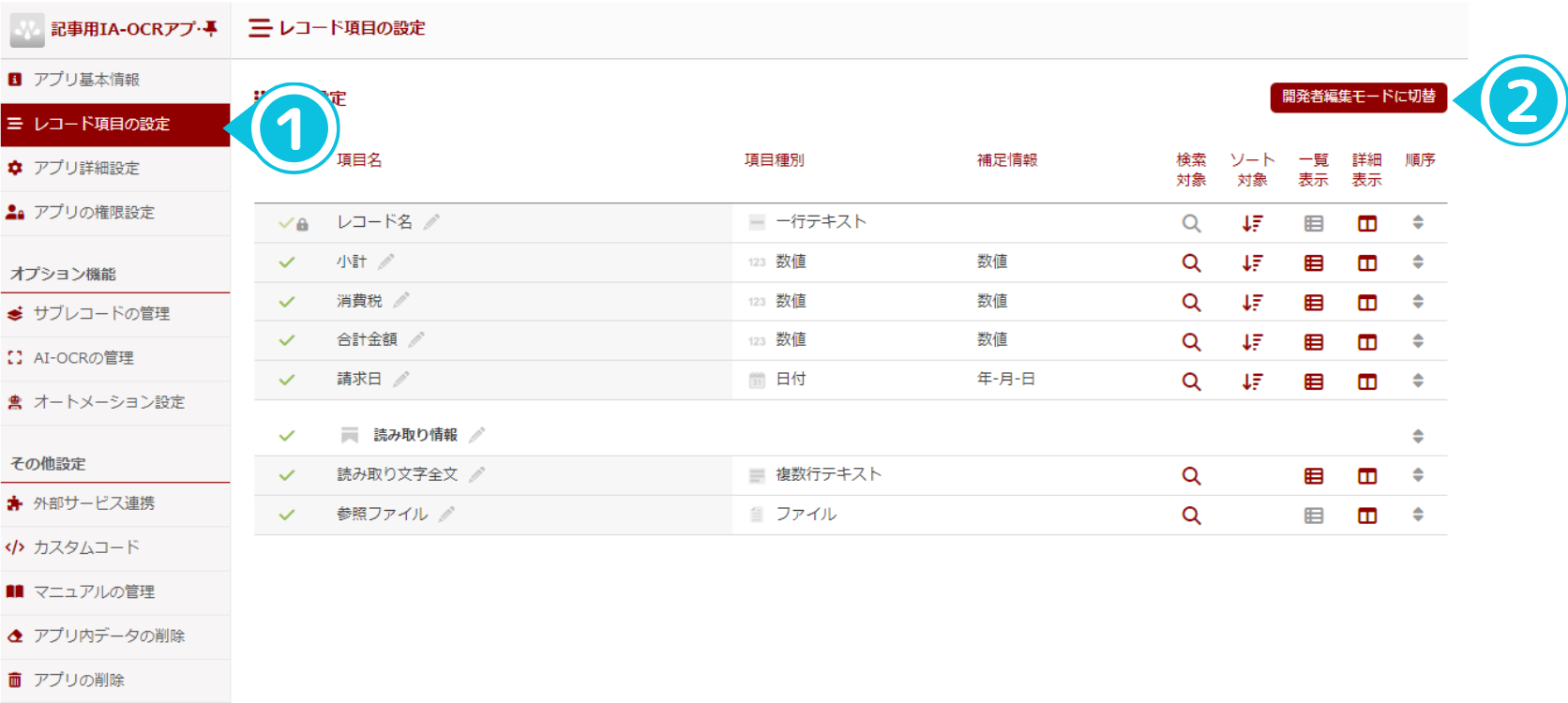Toggle the search target icon for the 参照ファイル row
The width and height of the screenshot is (1568, 703).
pyautogui.click(x=1191, y=515)
